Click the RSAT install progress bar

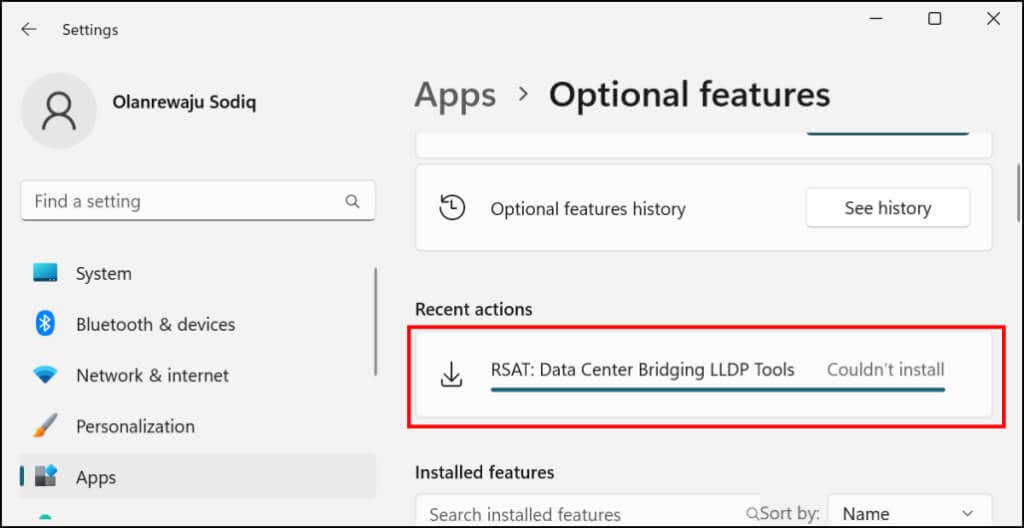point(717,389)
